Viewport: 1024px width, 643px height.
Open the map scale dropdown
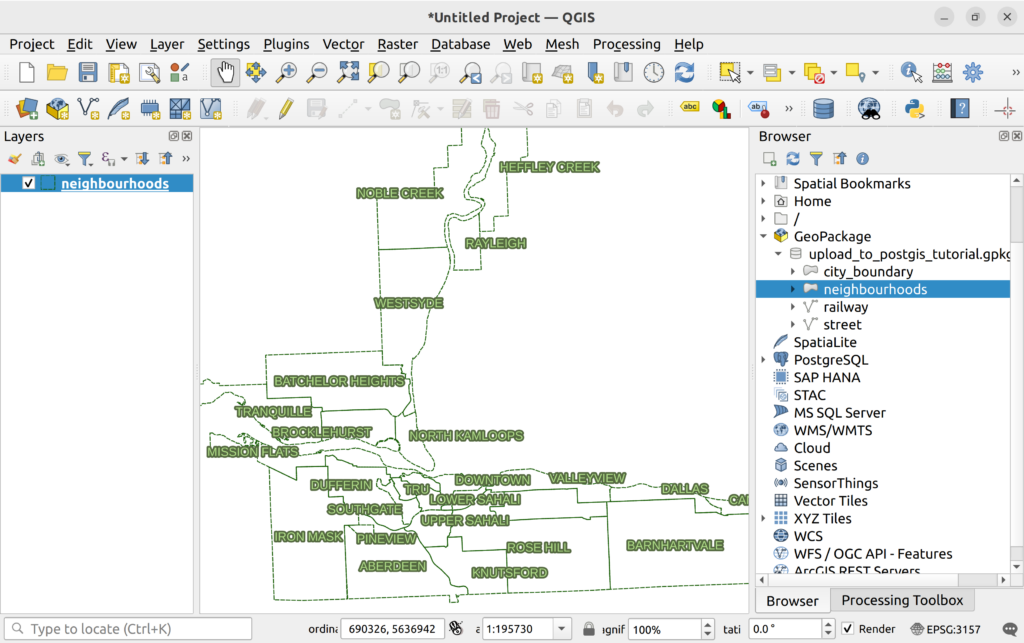(562, 629)
